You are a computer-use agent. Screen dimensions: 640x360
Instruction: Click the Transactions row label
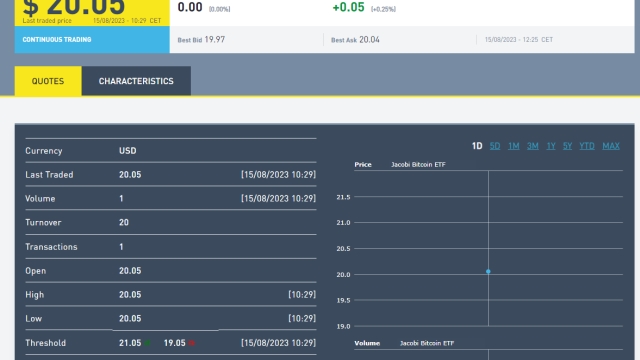[51, 247]
